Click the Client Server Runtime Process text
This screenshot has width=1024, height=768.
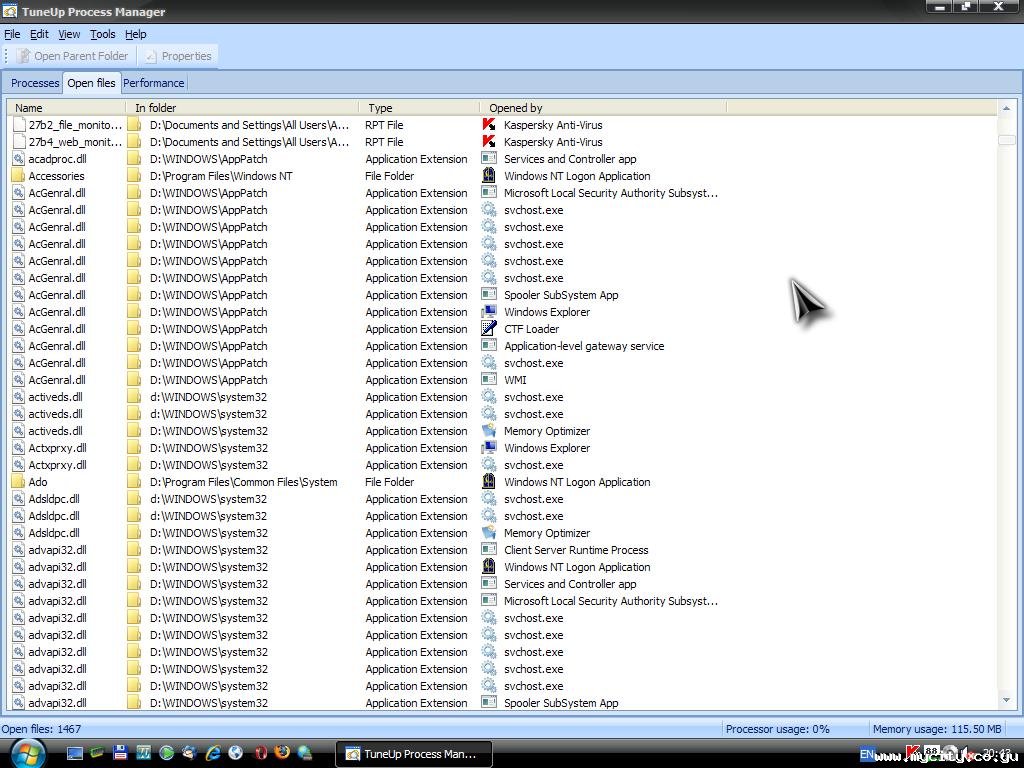576,549
